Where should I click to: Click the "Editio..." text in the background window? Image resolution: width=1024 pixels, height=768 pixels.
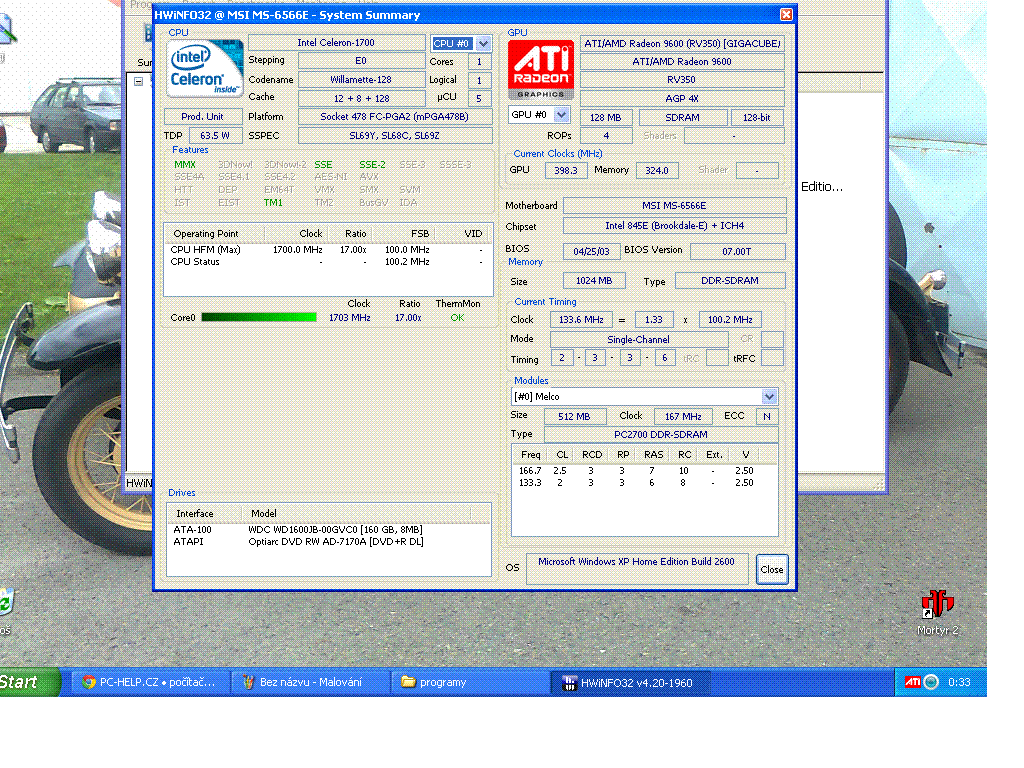tap(822, 187)
